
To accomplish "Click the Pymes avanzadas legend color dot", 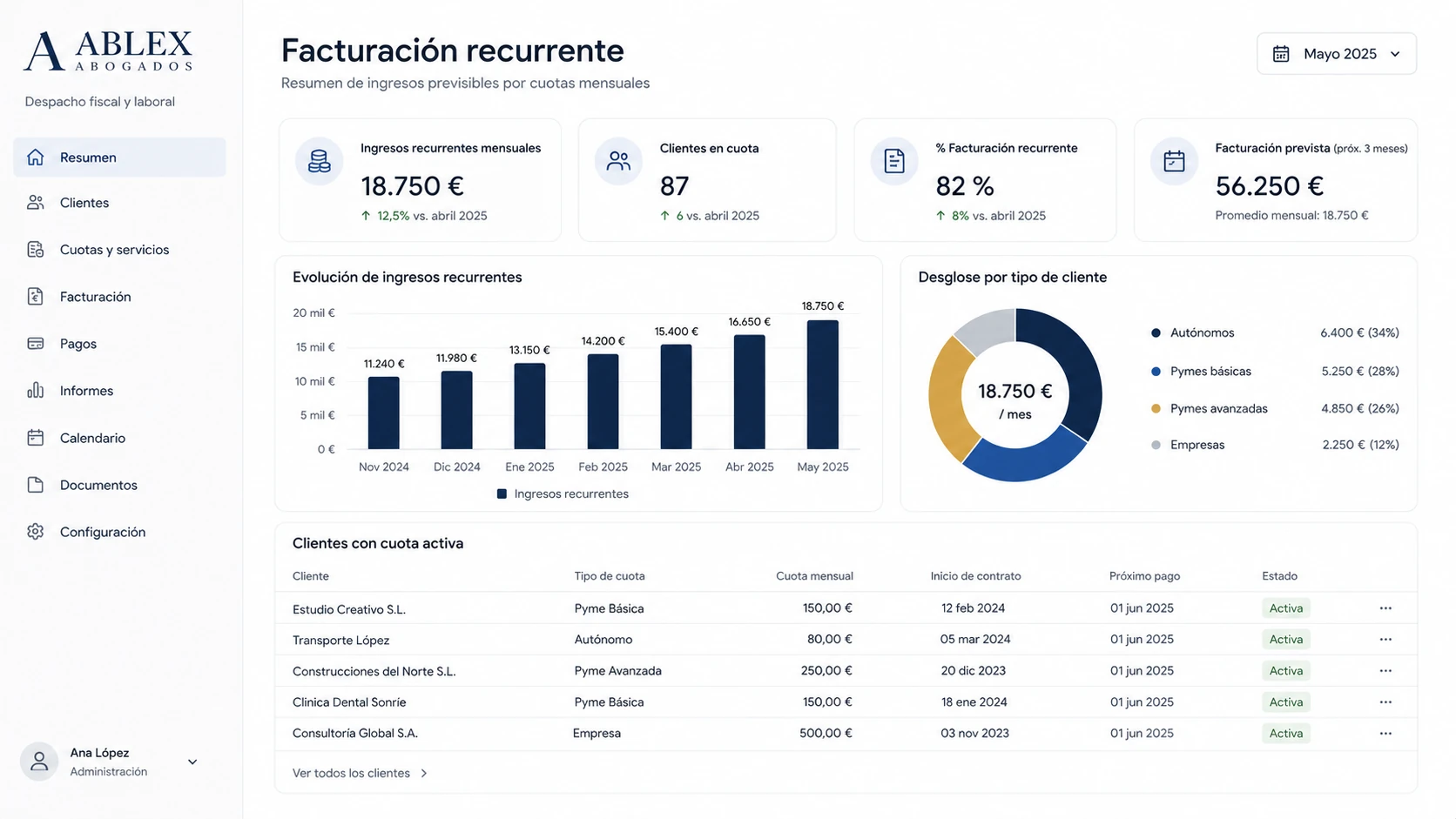I will (x=1156, y=409).
